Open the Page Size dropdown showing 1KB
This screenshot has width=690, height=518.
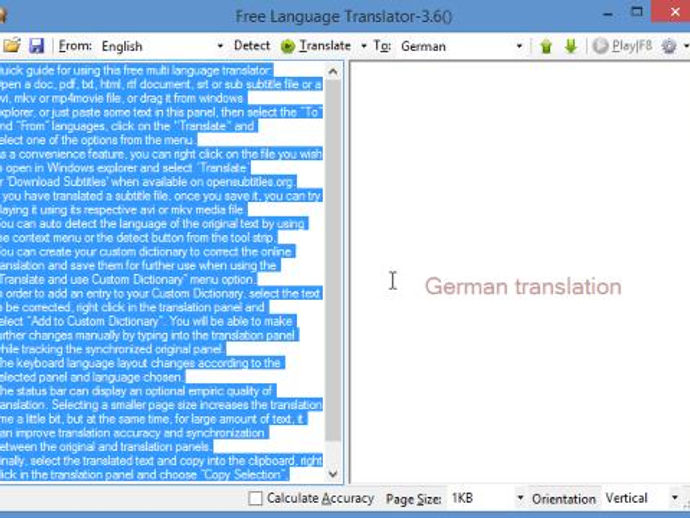[486, 498]
